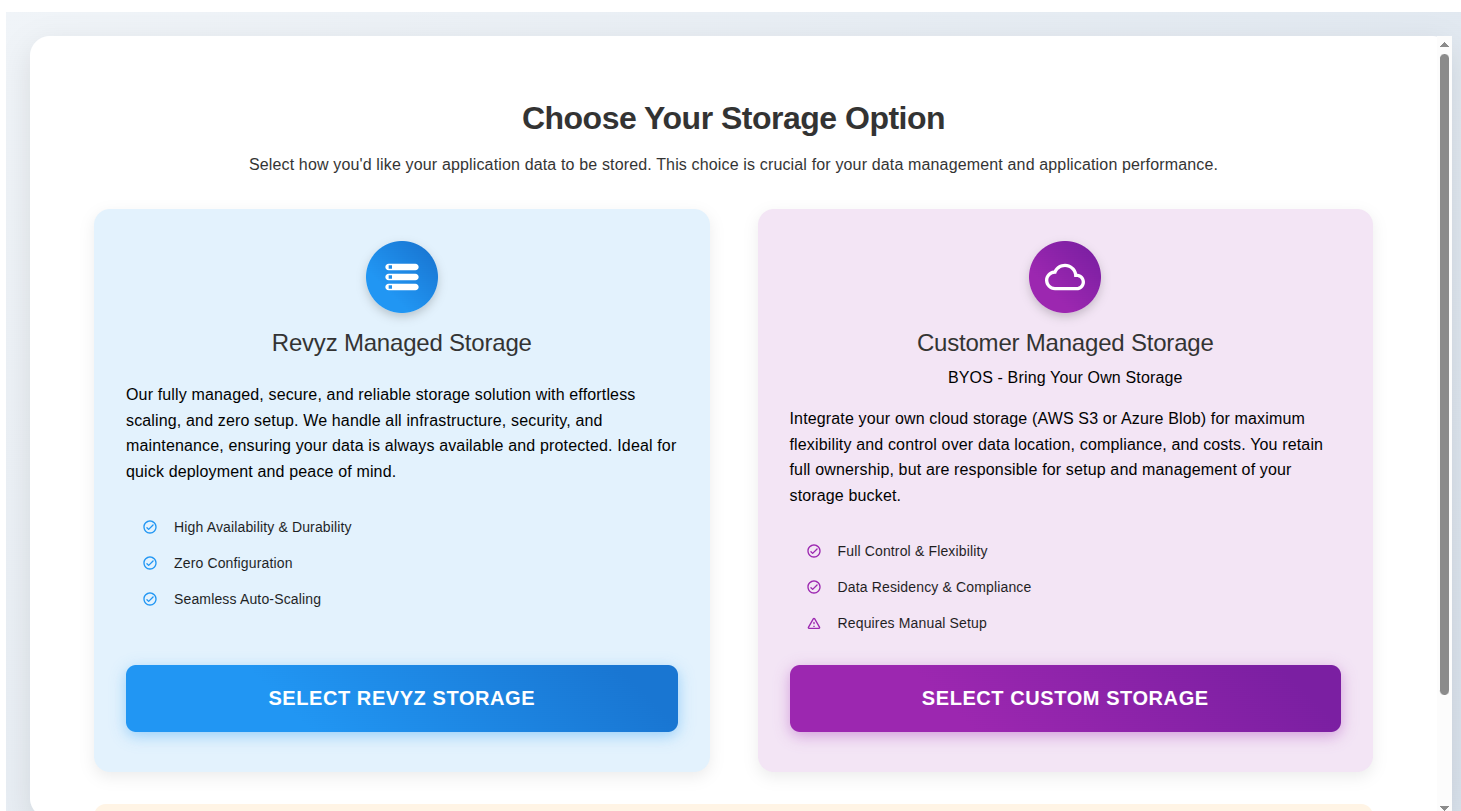
Task: Click the Requires Manual Setup text
Action: [x=911, y=623]
